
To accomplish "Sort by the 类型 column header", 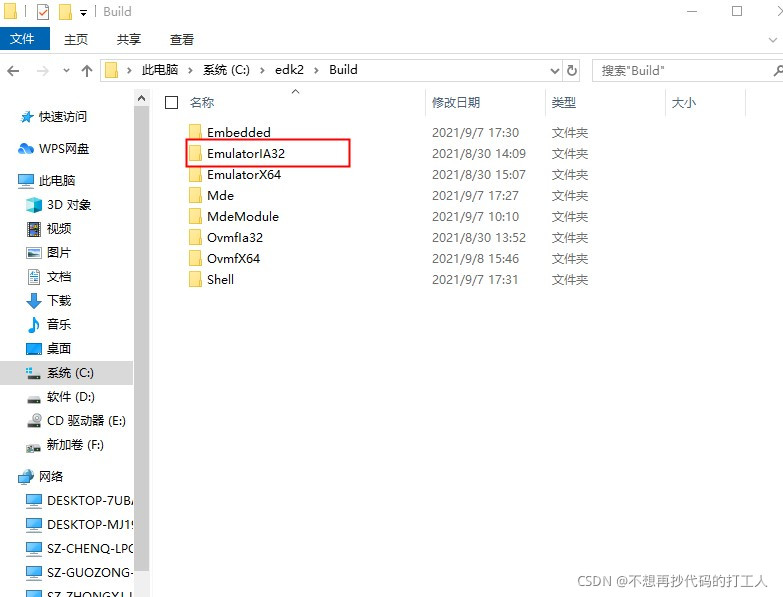I will (x=563, y=102).
